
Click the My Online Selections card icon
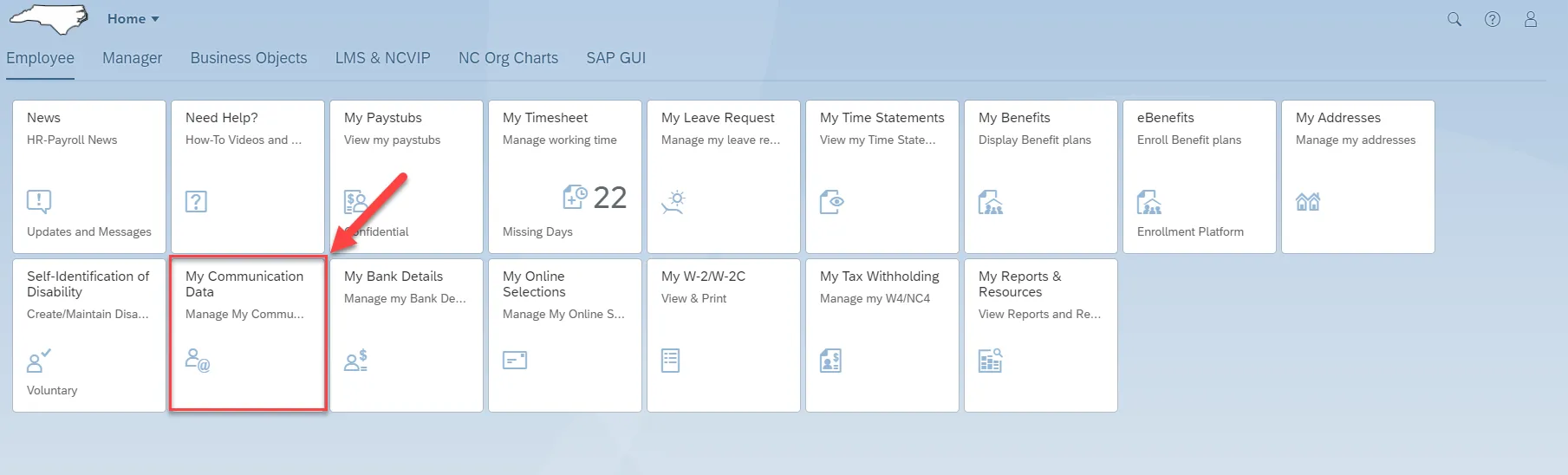tap(515, 360)
